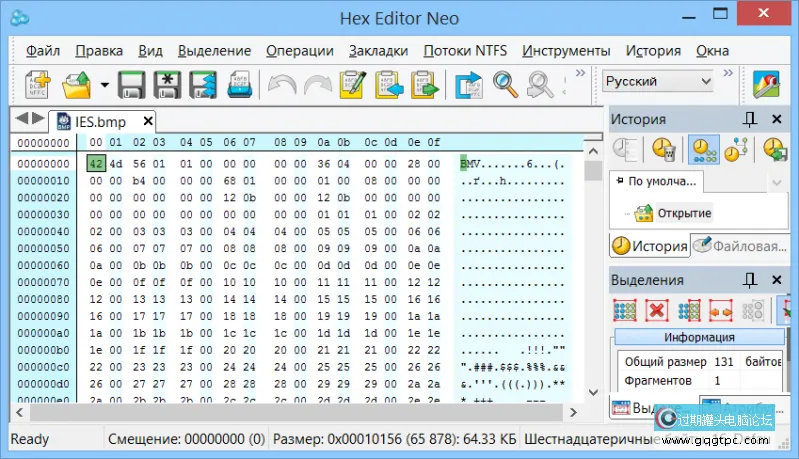Click the orange arrows invert selection icon

[x=721, y=310]
